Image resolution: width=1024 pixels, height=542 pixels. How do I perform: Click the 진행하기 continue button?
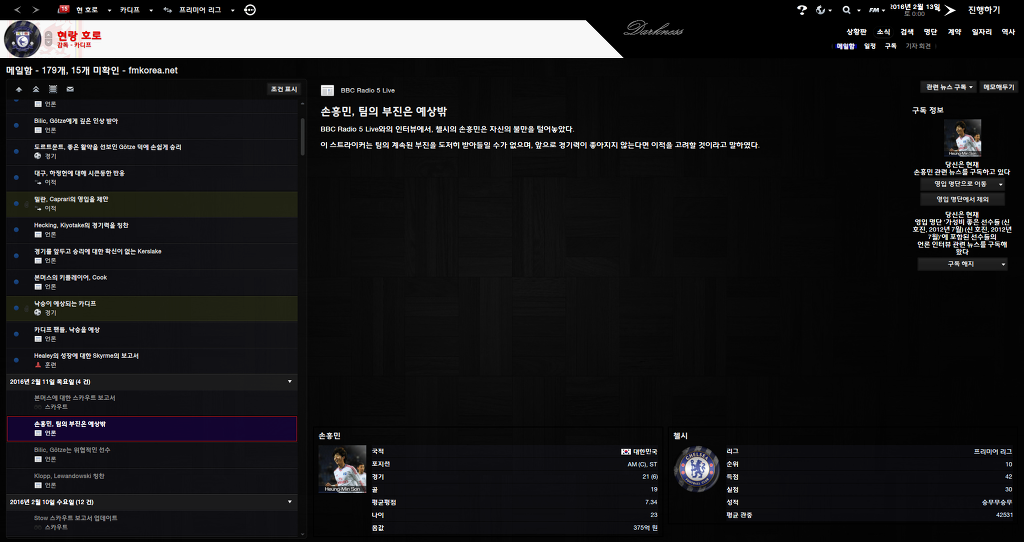984,10
